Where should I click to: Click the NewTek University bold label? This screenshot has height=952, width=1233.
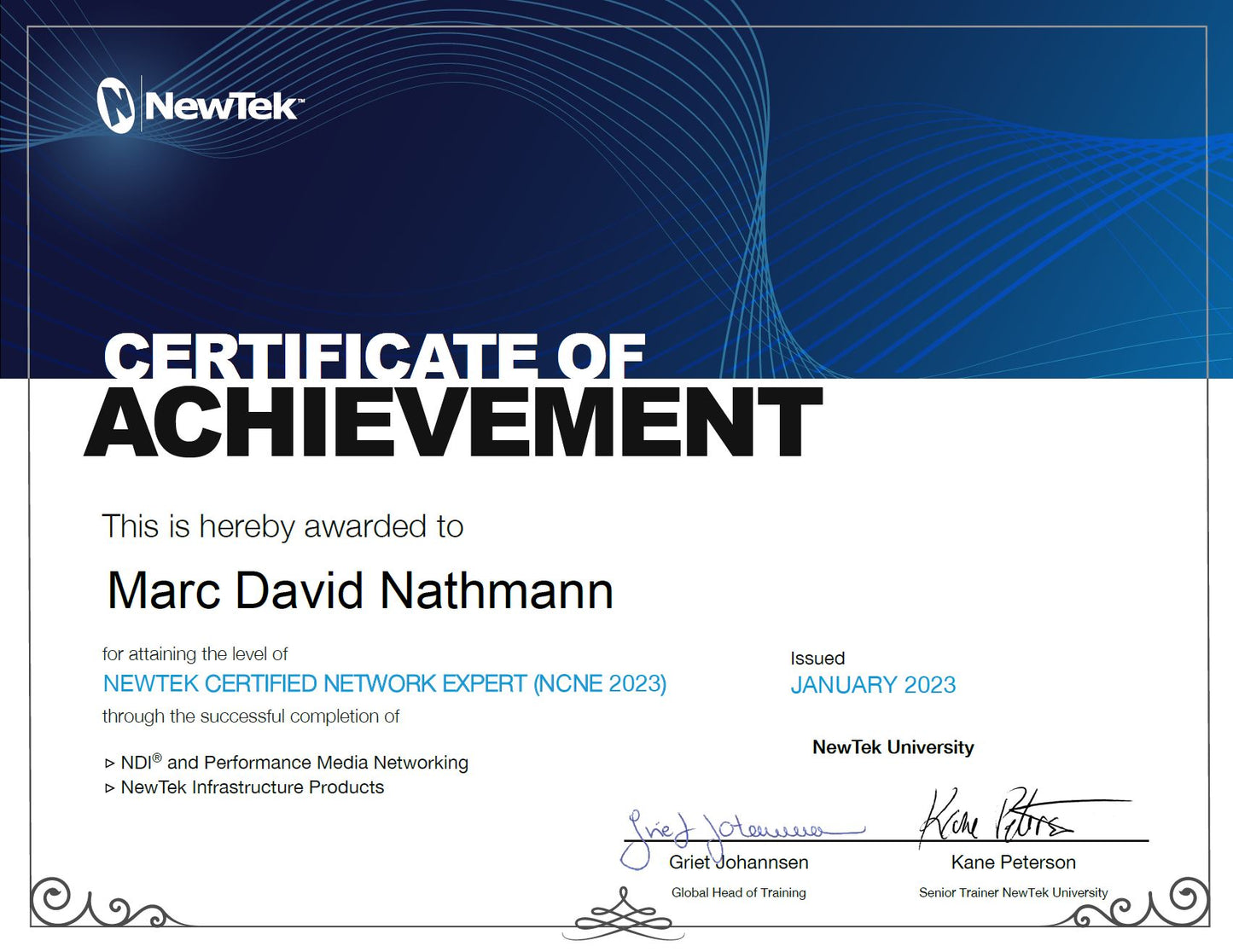[x=893, y=747]
